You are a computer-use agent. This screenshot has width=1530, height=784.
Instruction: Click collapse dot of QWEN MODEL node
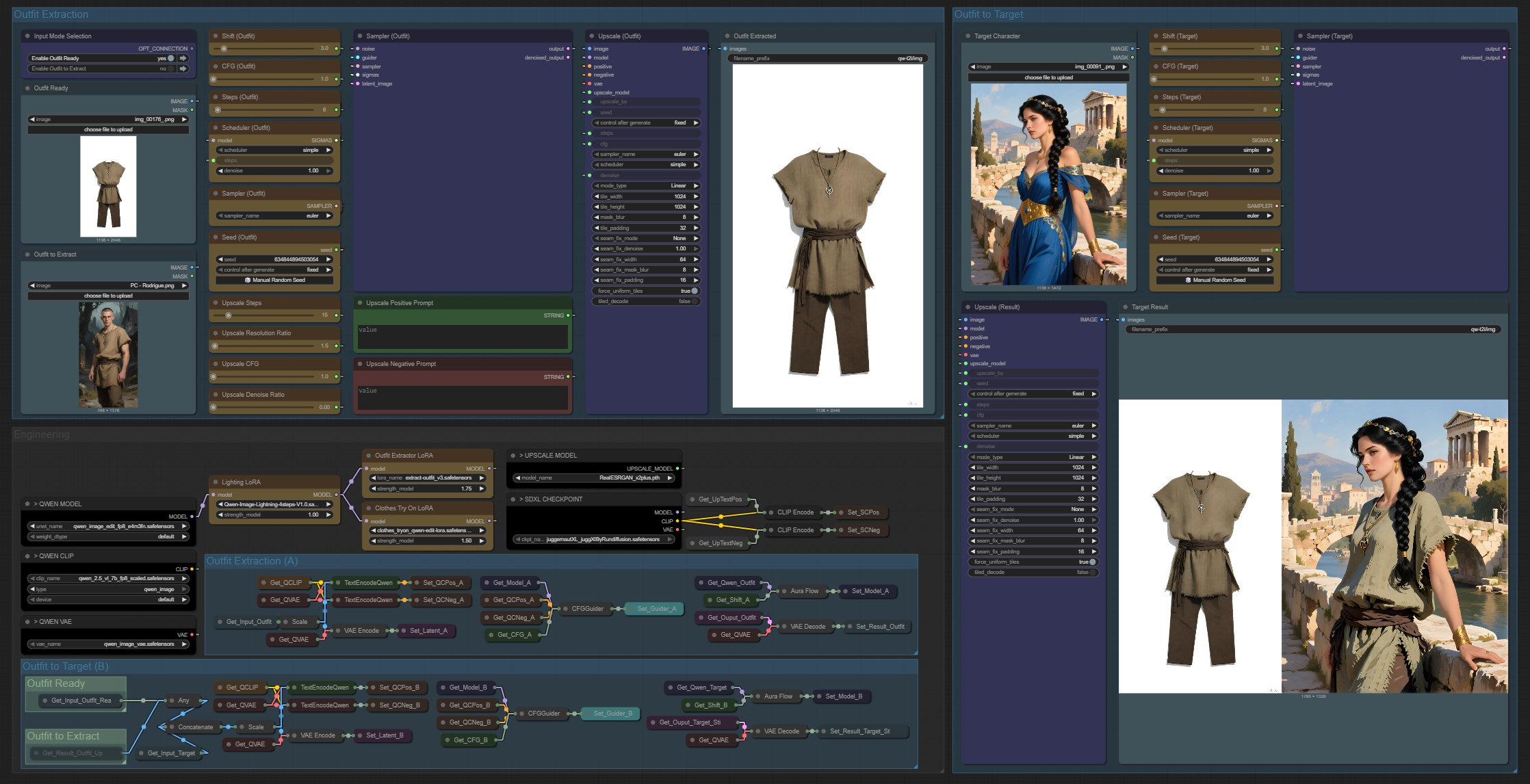27,504
